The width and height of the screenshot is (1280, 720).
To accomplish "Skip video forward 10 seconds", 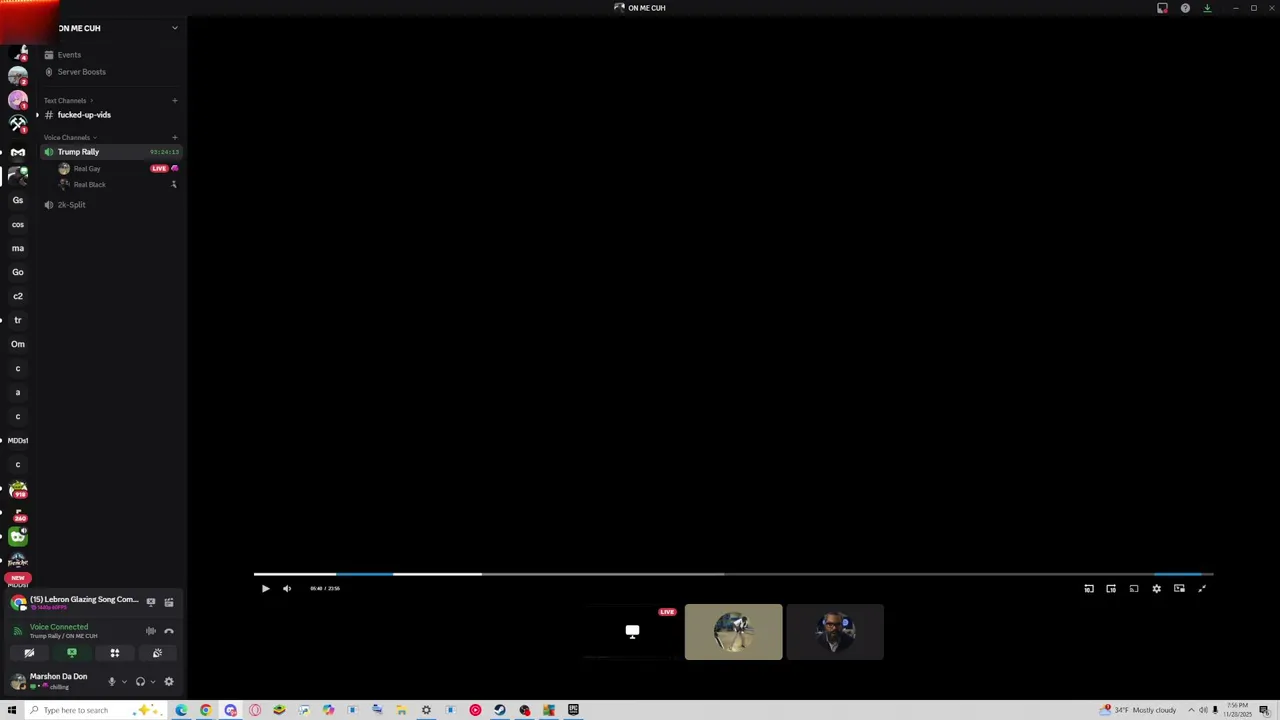I will (1111, 588).
